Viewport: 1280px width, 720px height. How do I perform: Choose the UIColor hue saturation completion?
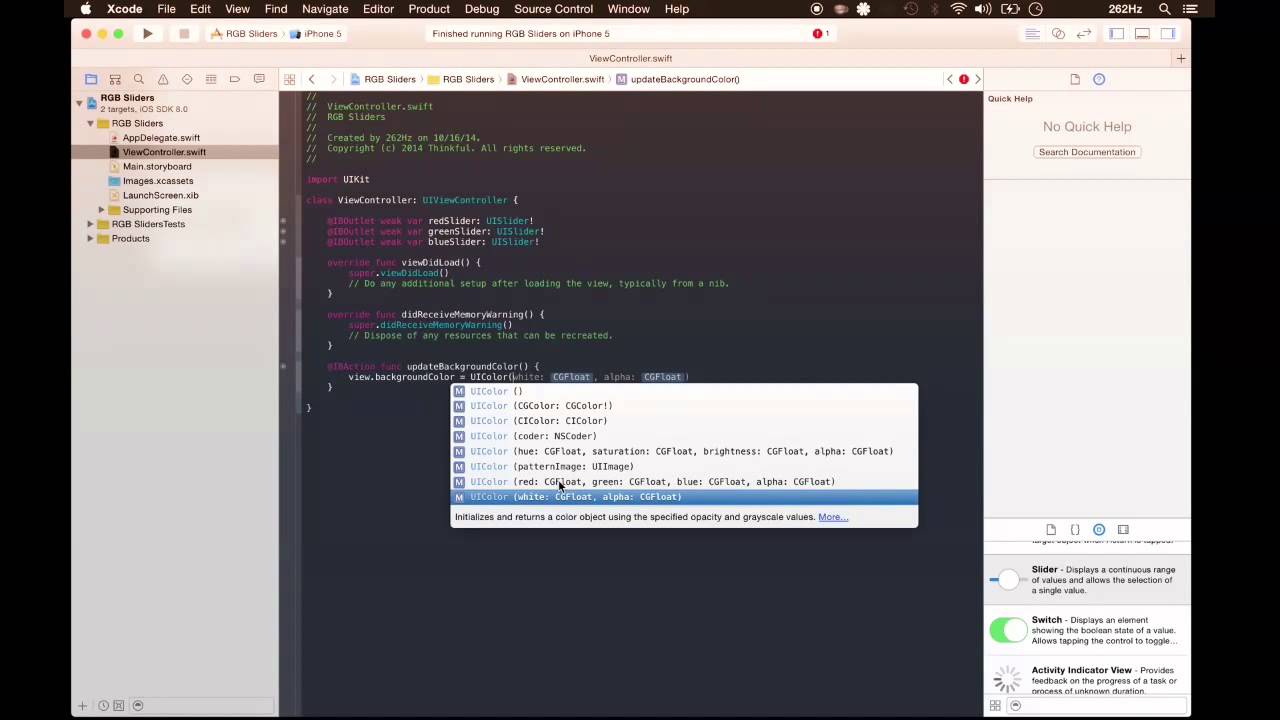coord(684,451)
